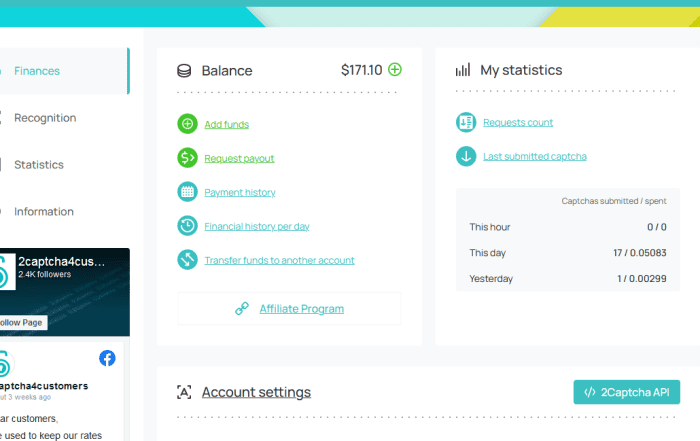Open the Account settings heading link
Screen dimensions: 700x441
click(256, 392)
